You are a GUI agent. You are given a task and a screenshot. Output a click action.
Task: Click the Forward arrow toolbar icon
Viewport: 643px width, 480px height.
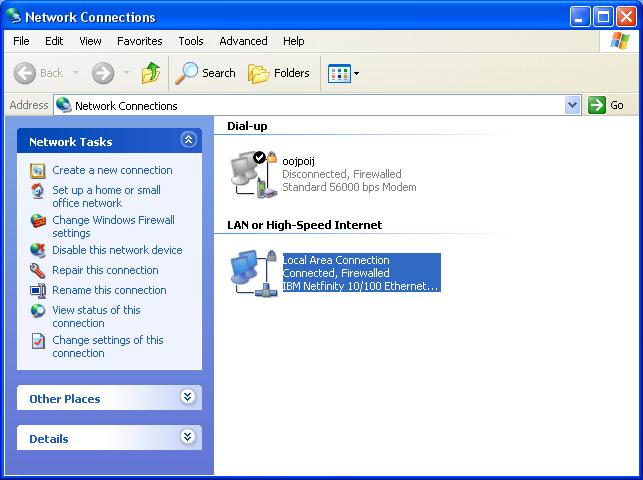(x=103, y=73)
